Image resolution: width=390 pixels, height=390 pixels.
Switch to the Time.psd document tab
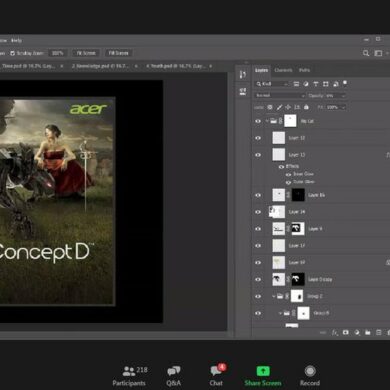coord(28,66)
